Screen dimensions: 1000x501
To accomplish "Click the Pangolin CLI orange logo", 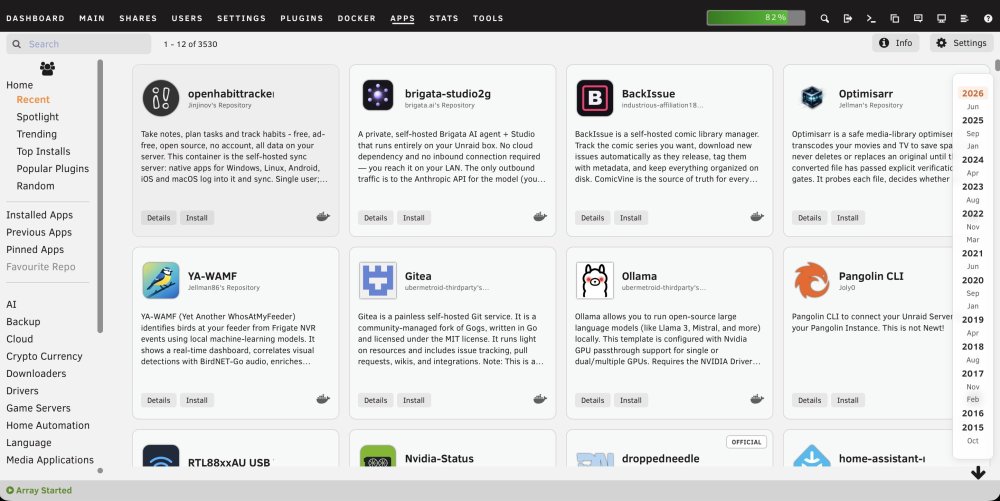I will (x=812, y=280).
